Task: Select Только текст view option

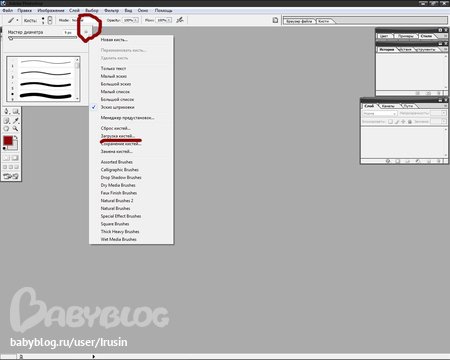Action: click(x=113, y=68)
